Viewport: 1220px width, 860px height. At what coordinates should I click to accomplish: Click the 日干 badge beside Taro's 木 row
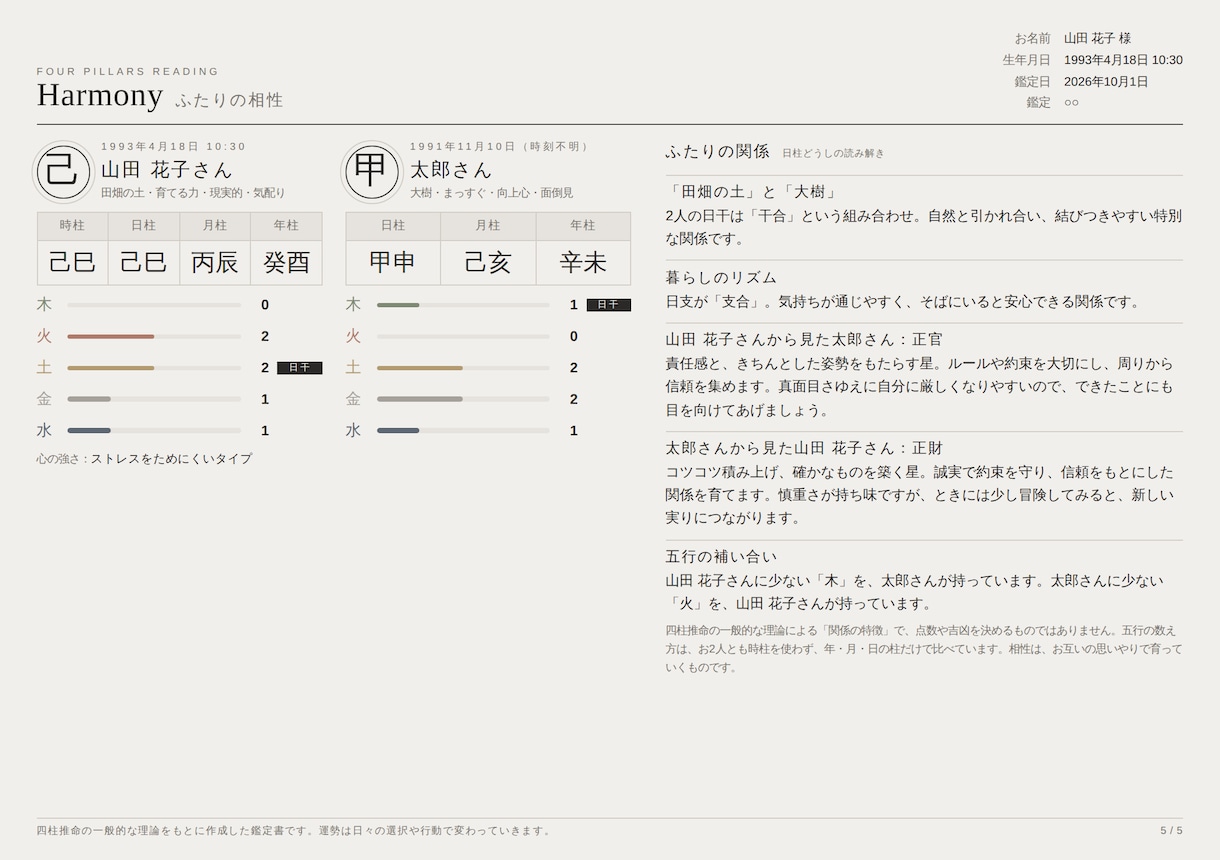tap(608, 305)
